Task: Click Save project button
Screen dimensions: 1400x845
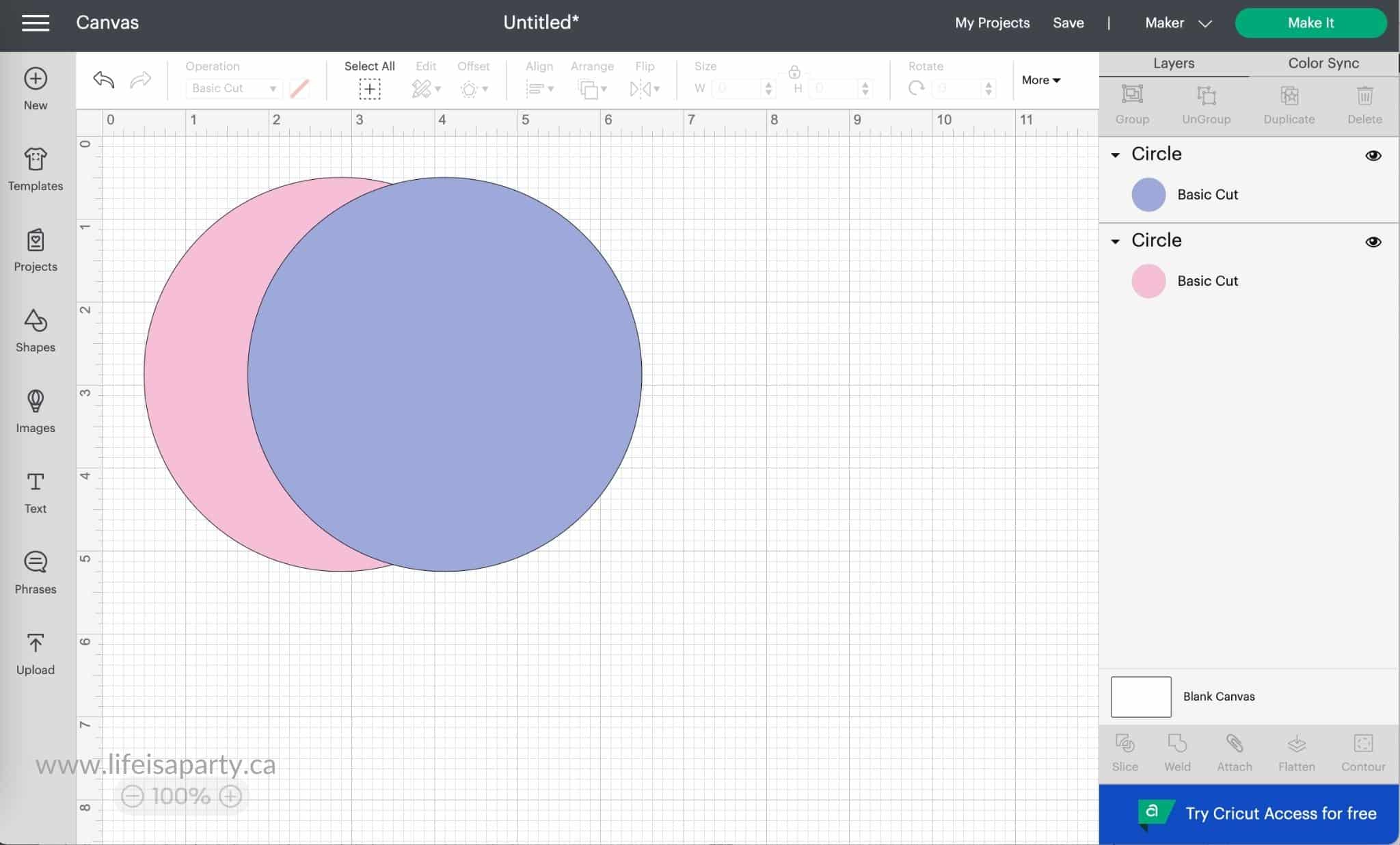Action: [x=1068, y=23]
